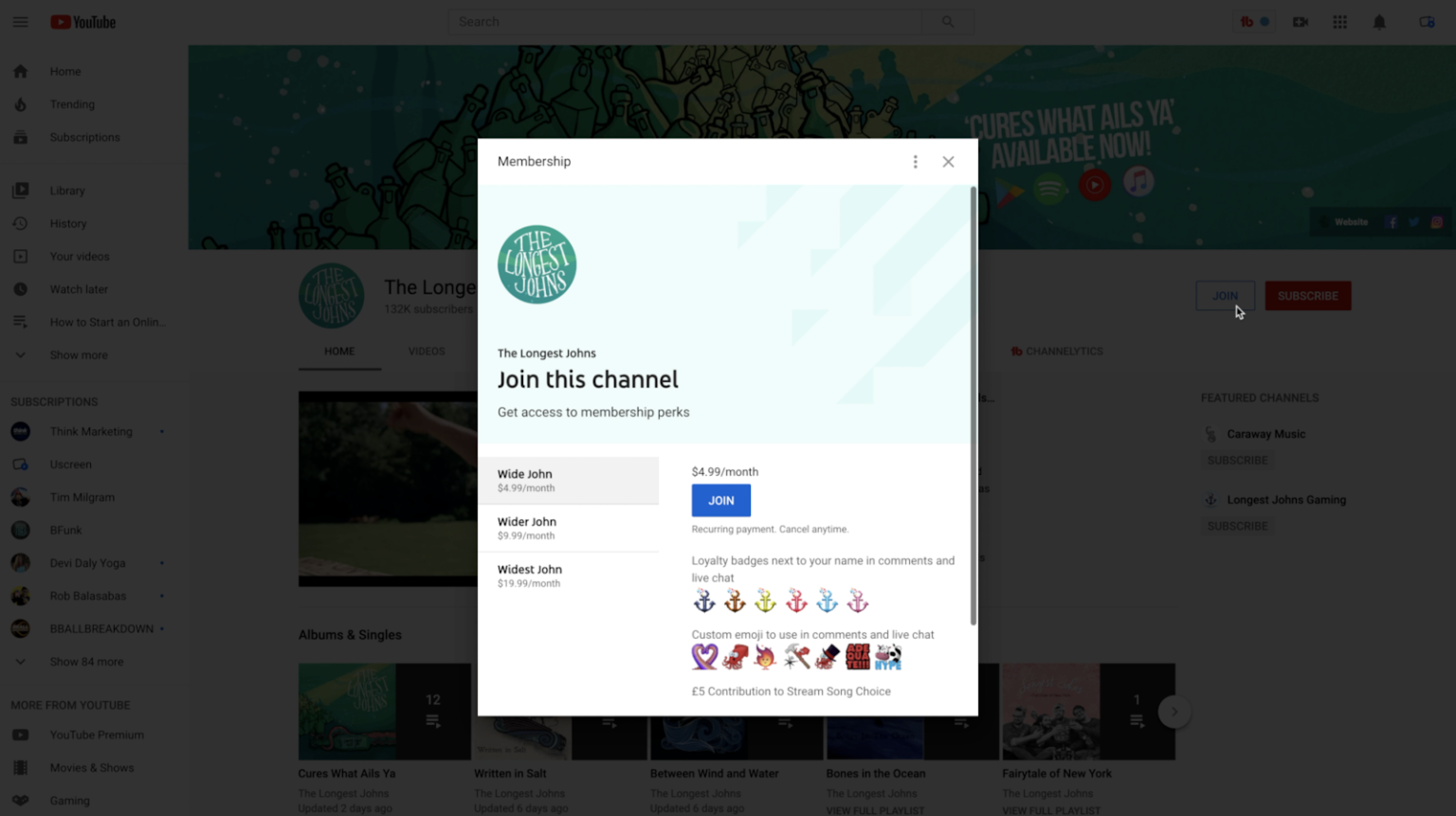This screenshot has width=1456, height=816.
Task: Click the red Subscribe button
Action: click(1307, 296)
